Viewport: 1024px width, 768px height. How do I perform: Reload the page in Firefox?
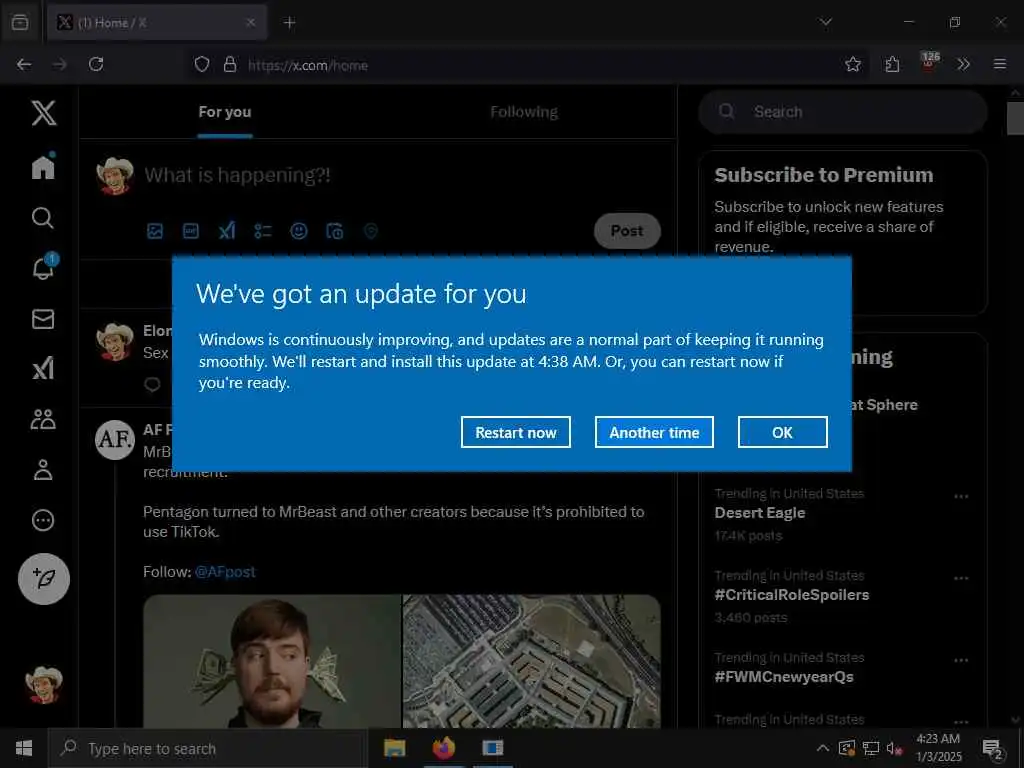(96, 64)
